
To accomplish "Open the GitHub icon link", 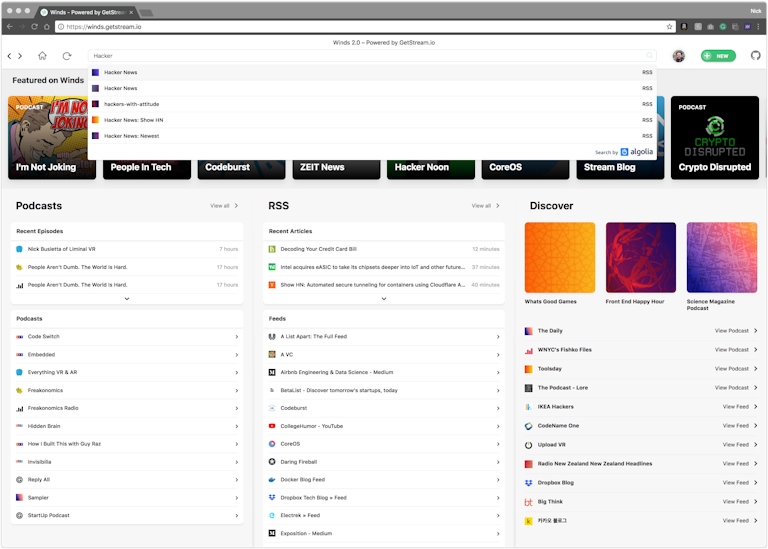I will point(755,55).
